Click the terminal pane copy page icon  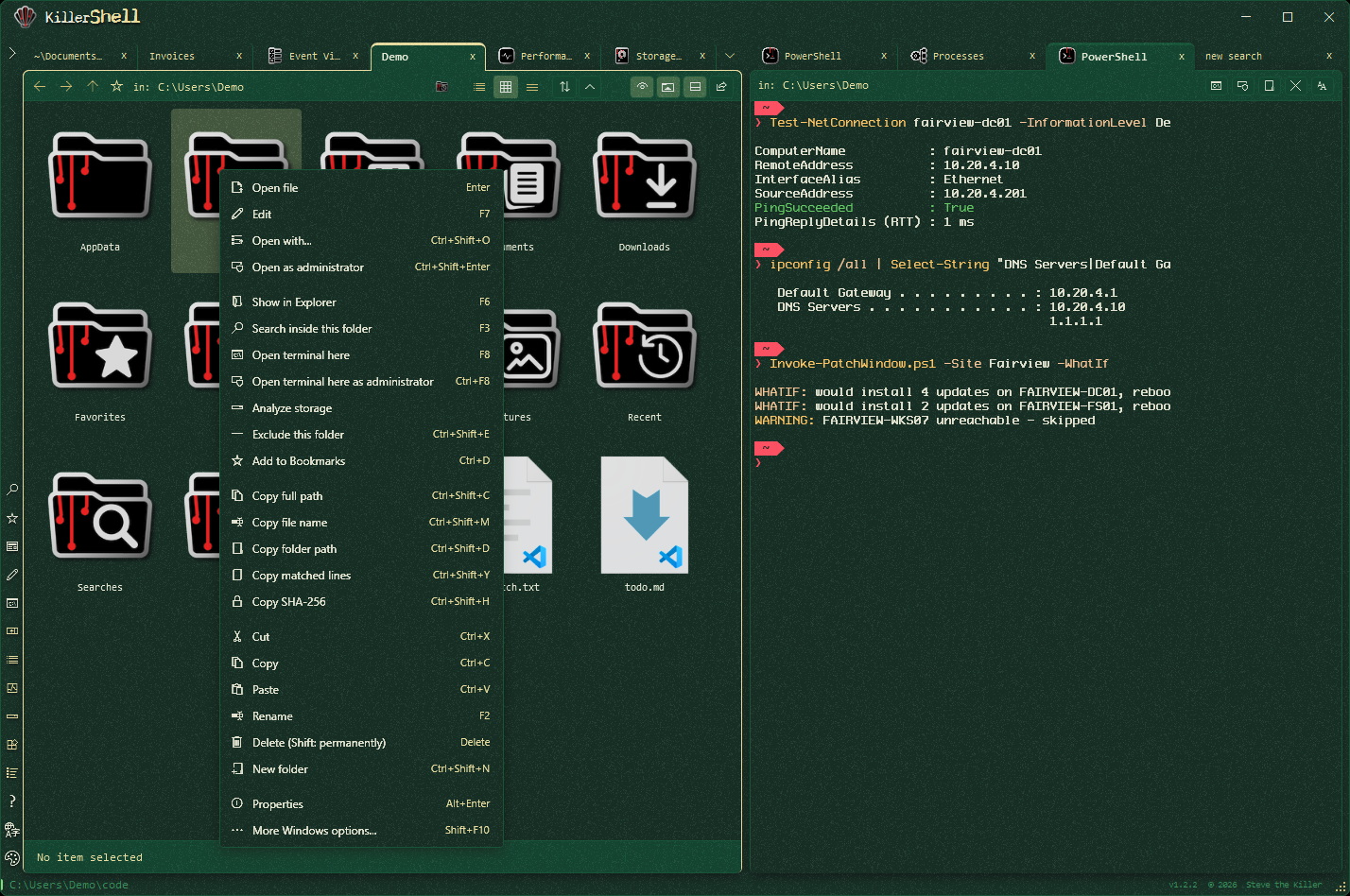[1269, 85]
